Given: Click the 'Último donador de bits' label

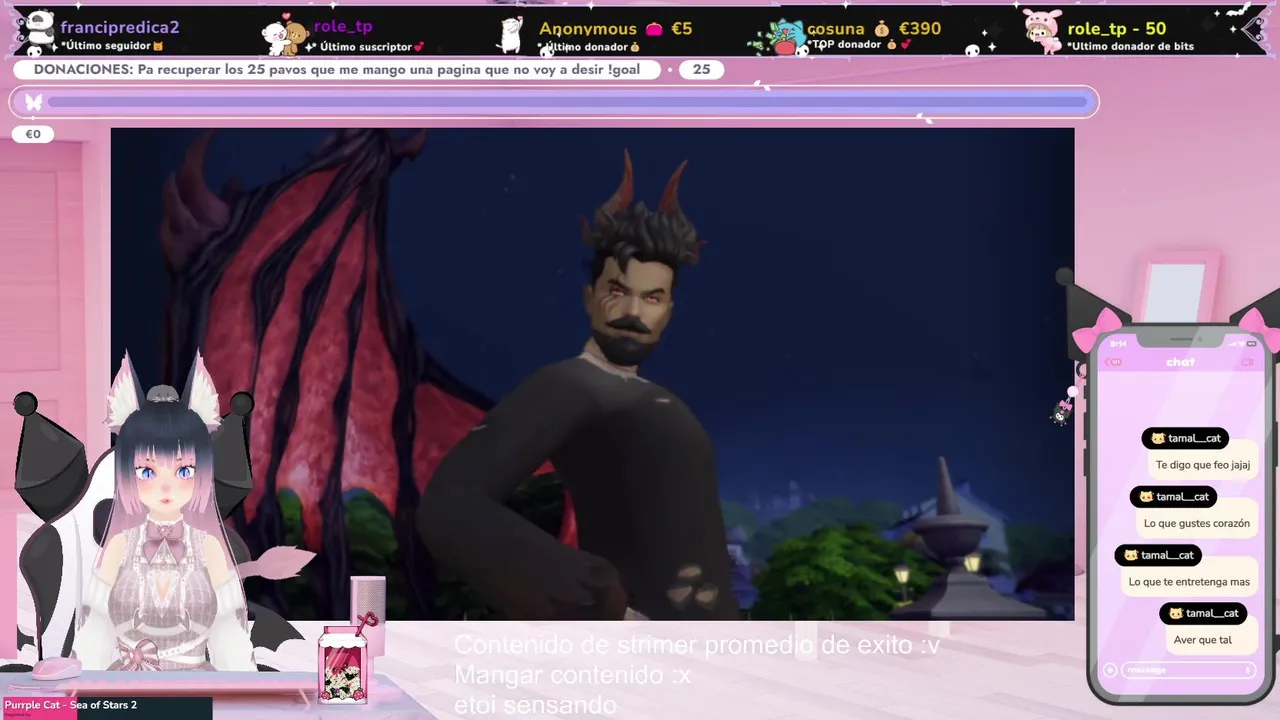Looking at the screenshot, I should (x=1130, y=47).
